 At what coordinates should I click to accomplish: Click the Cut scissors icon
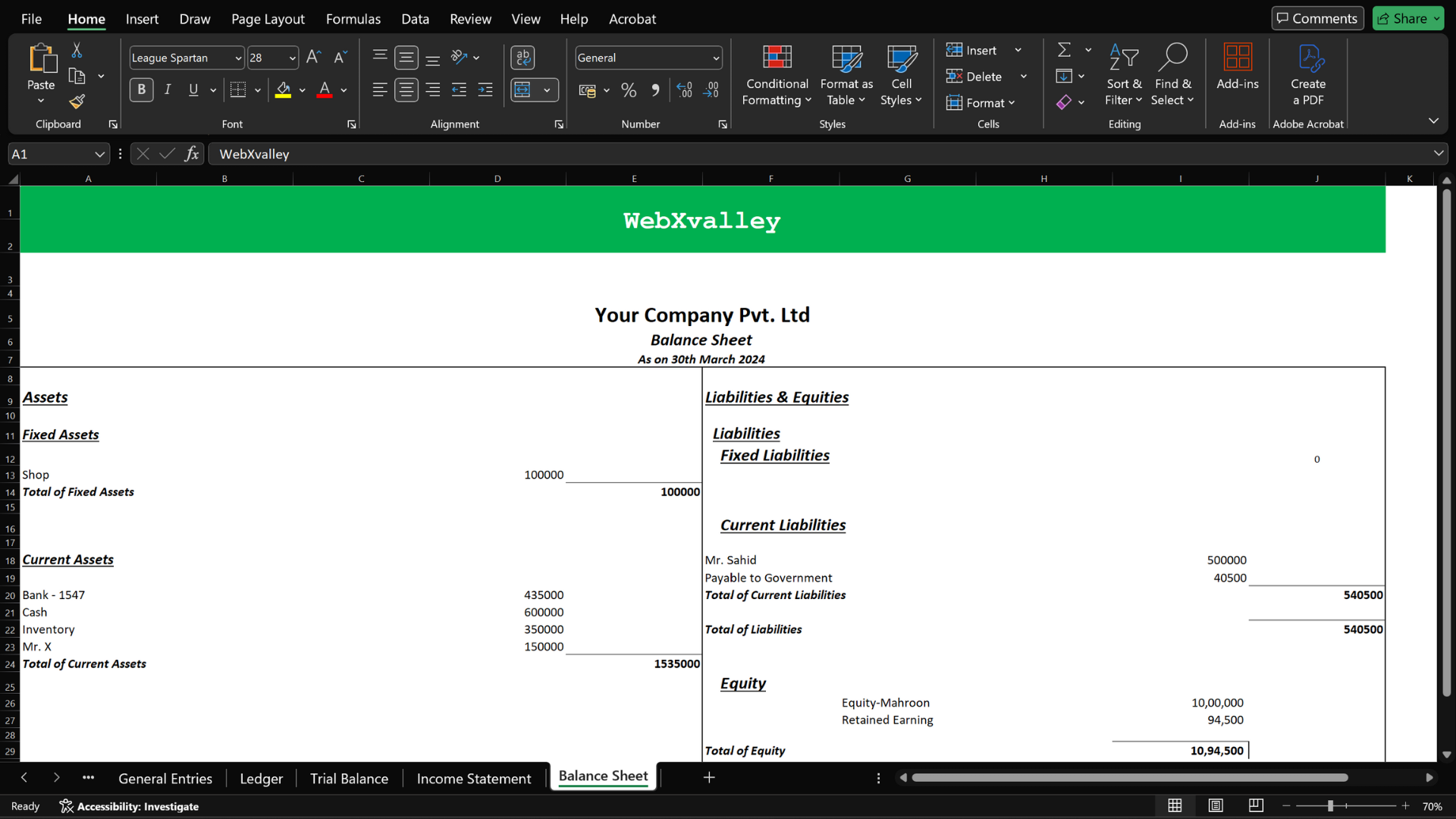77,51
